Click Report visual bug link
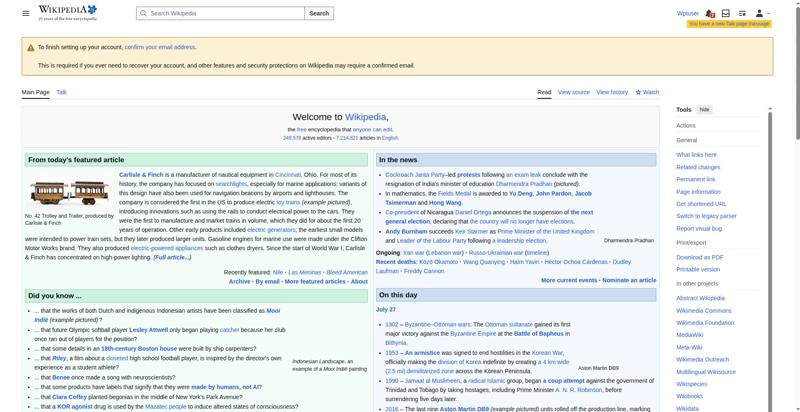 698,228
